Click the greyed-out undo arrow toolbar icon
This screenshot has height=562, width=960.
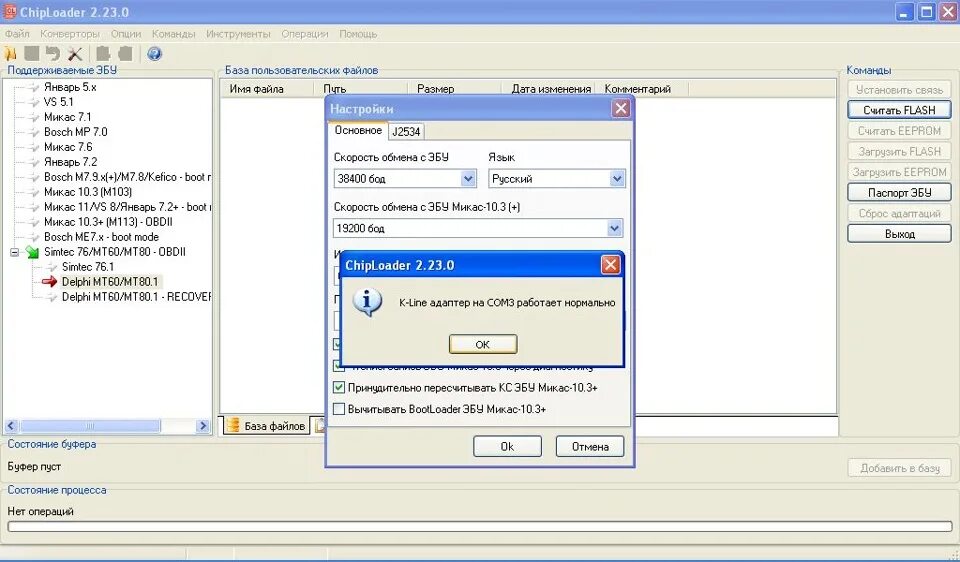[x=53, y=54]
